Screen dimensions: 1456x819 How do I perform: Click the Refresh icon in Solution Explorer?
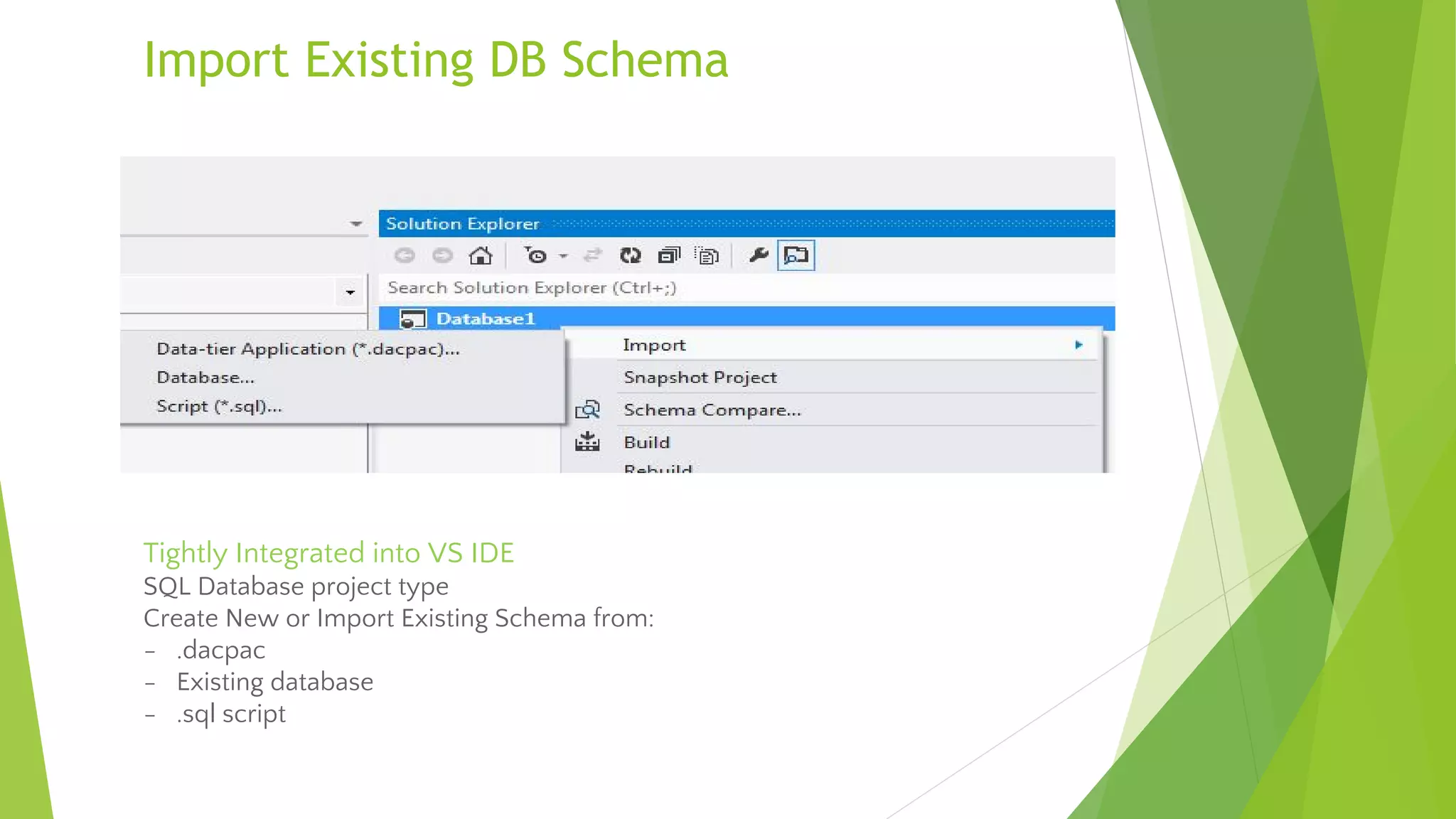[631, 255]
